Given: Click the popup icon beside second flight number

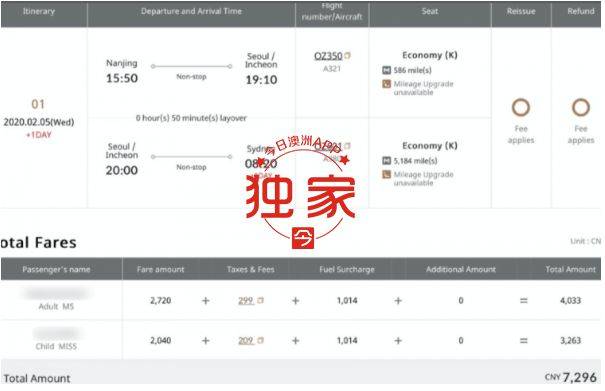Looking at the screenshot, I should pos(347,146).
